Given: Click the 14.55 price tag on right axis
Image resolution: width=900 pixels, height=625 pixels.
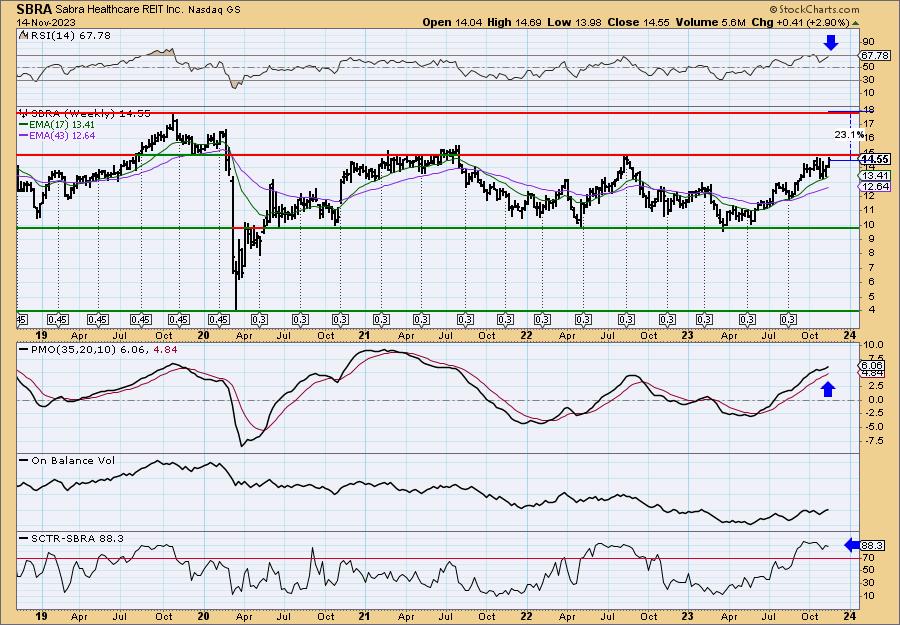Looking at the screenshot, I should tap(875, 159).
